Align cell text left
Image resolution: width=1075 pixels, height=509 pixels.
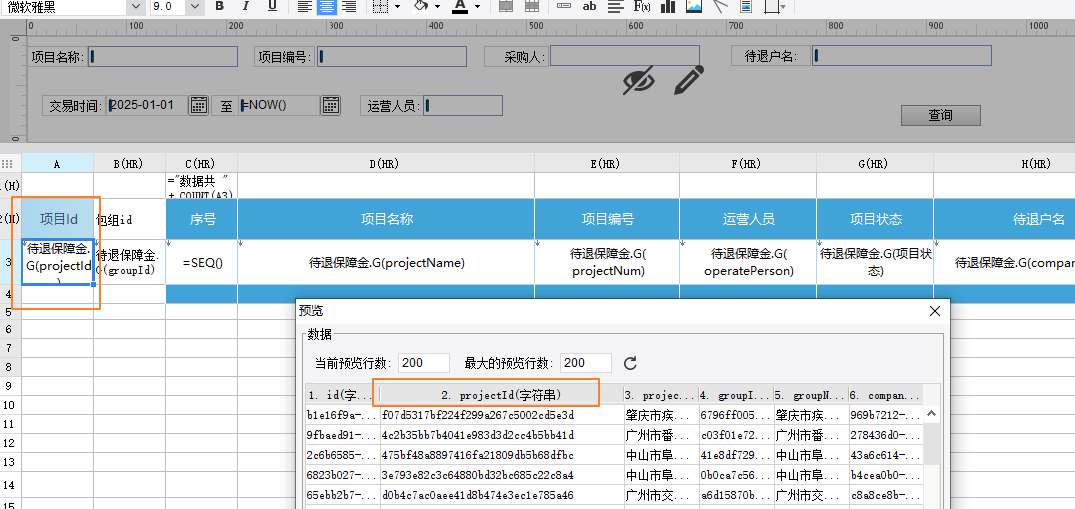[x=305, y=6]
